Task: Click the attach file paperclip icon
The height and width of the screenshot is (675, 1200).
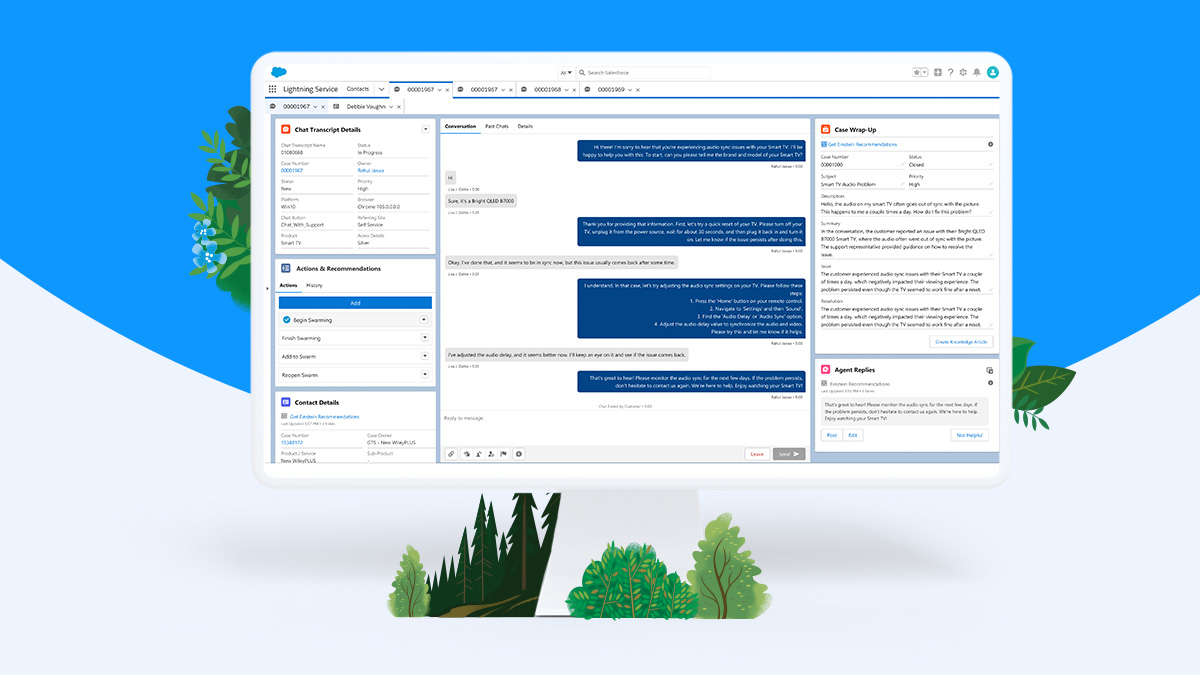Action: [x=451, y=454]
